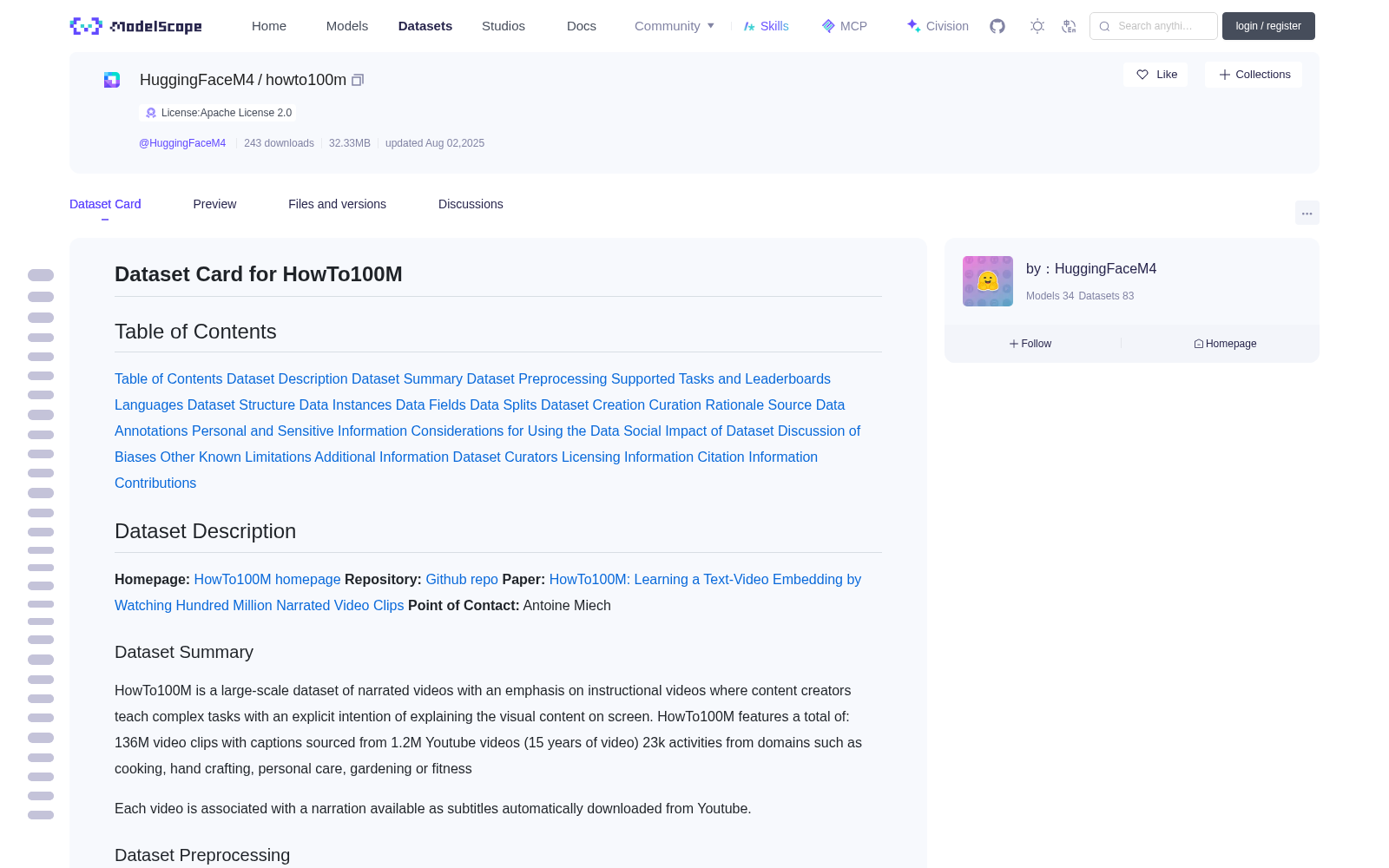Click the magnifier icon in search box
The width and height of the screenshot is (1389, 868).
point(1105,26)
